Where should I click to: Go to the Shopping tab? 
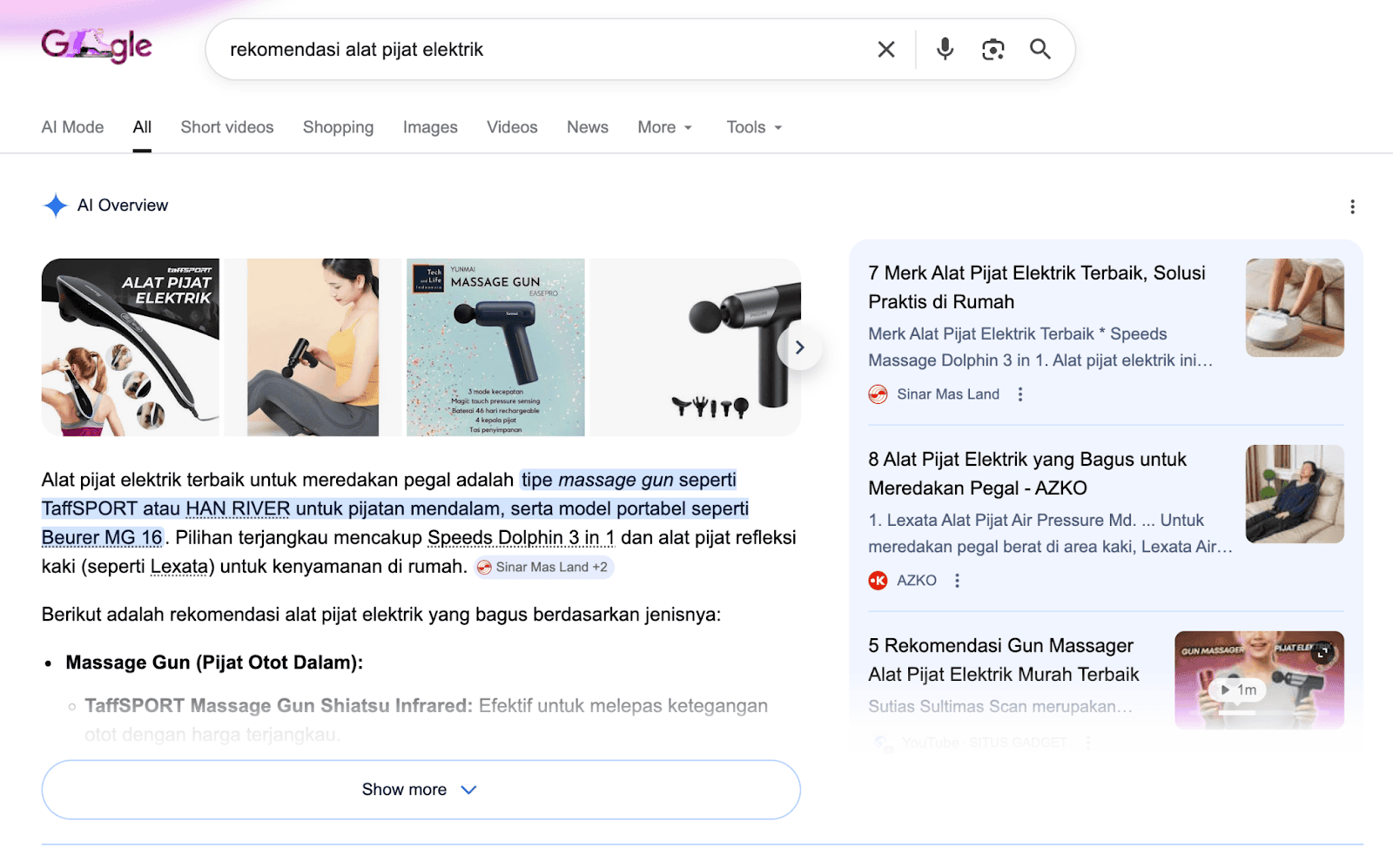pyautogui.click(x=338, y=127)
